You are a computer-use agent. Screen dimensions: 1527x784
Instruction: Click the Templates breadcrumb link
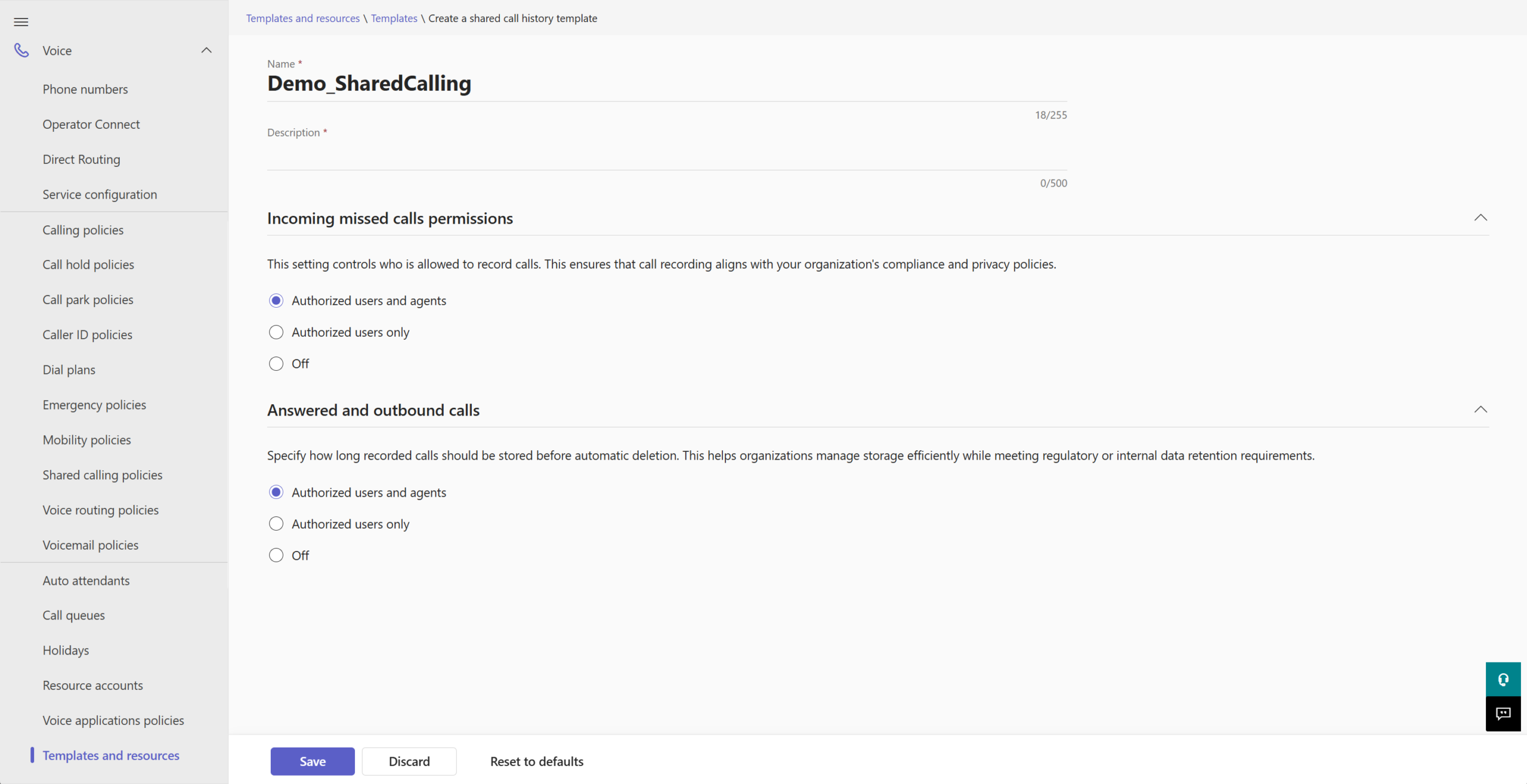[394, 18]
